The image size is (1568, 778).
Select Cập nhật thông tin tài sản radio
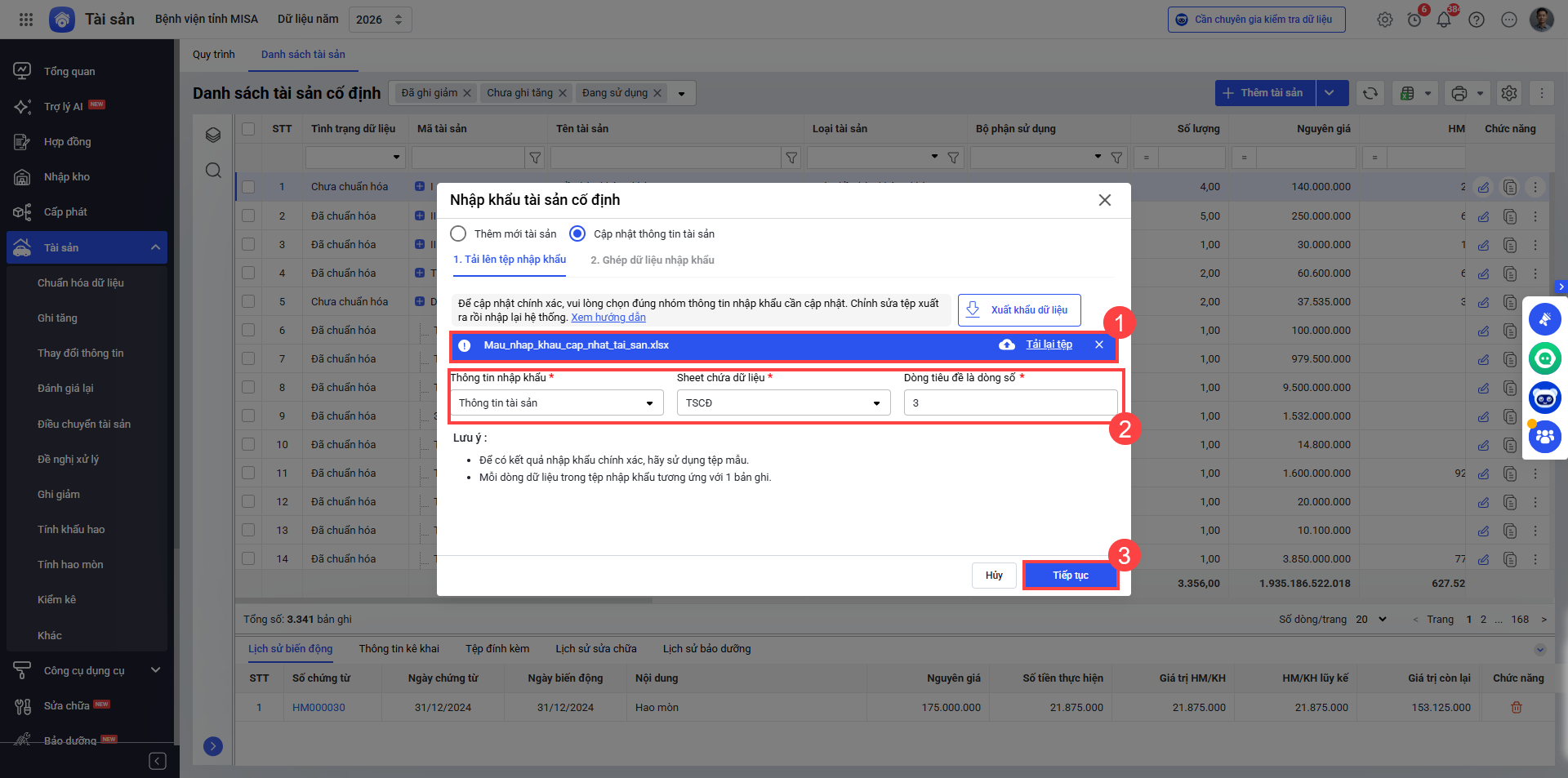coord(577,234)
